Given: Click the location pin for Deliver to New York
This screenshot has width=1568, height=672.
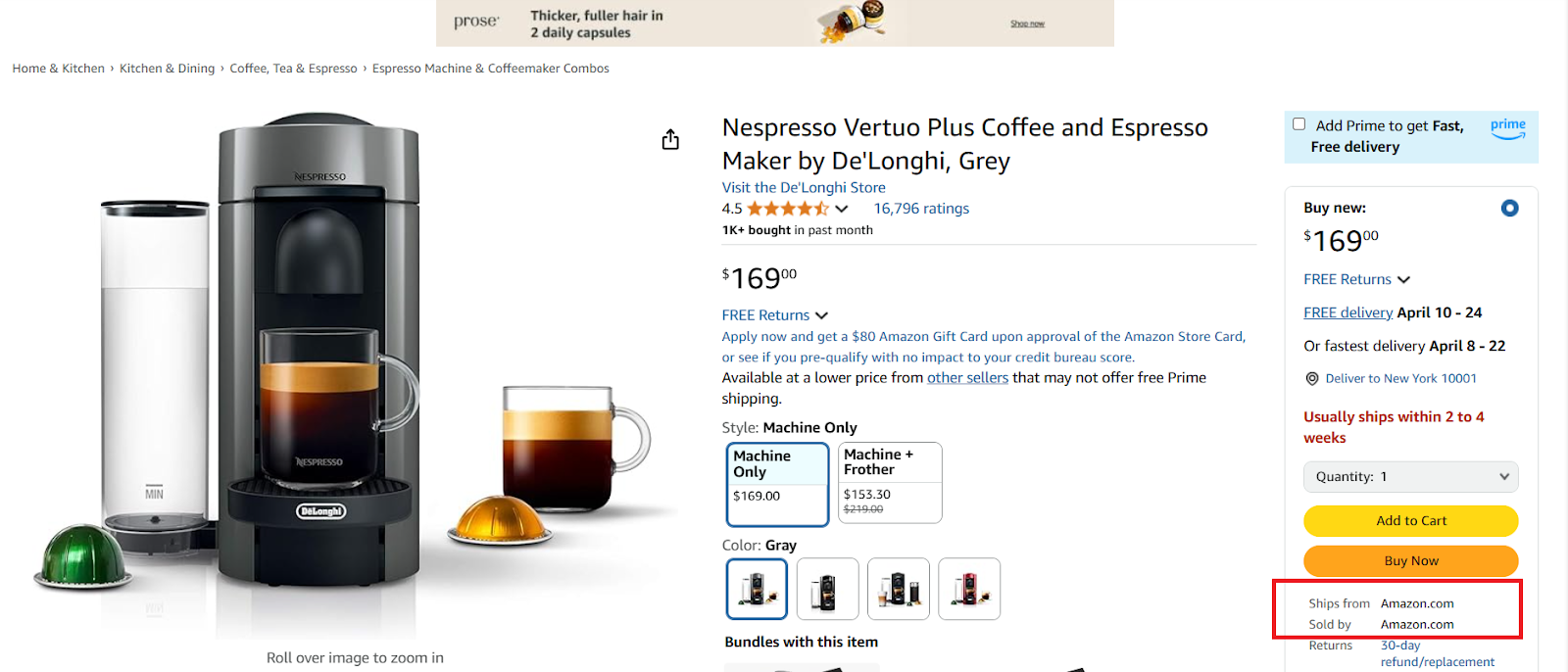Looking at the screenshot, I should tap(1311, 378).
